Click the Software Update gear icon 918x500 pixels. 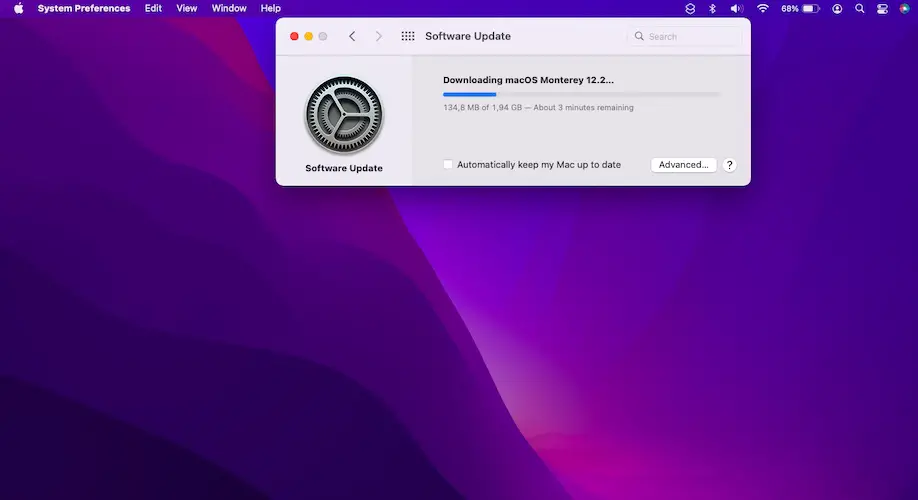click(x=343, y=115)
